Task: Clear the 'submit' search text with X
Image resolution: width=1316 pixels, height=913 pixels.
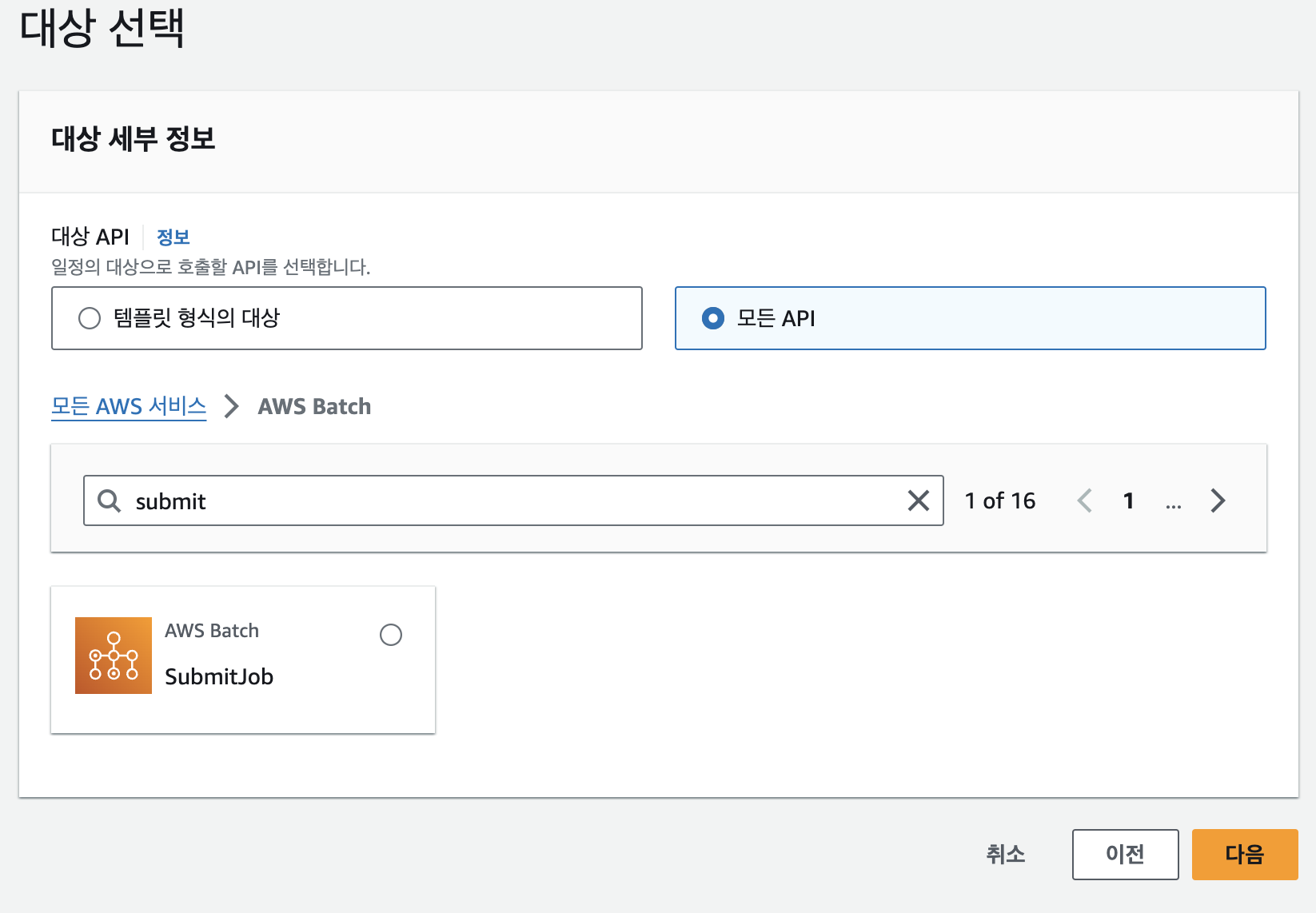Action: tap(919, 501)
